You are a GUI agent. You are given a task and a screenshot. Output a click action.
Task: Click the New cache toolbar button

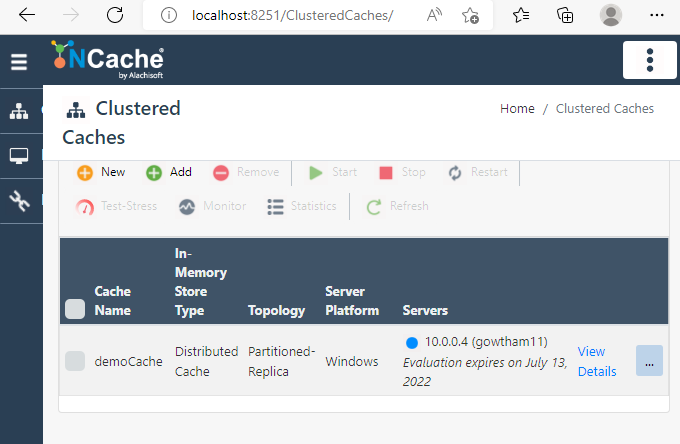tap(102, 172)
